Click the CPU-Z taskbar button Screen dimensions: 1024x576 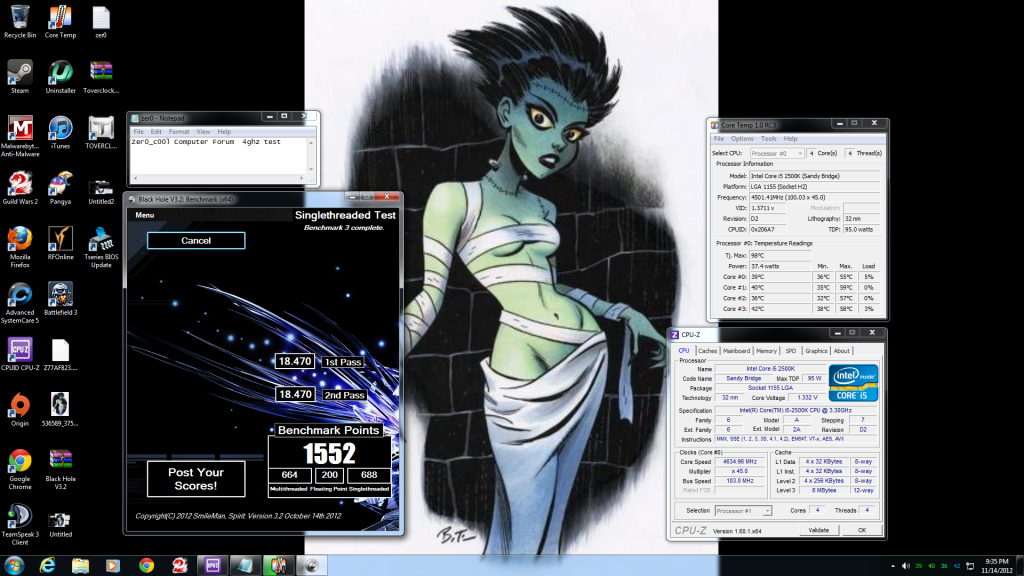pos(212,566)
